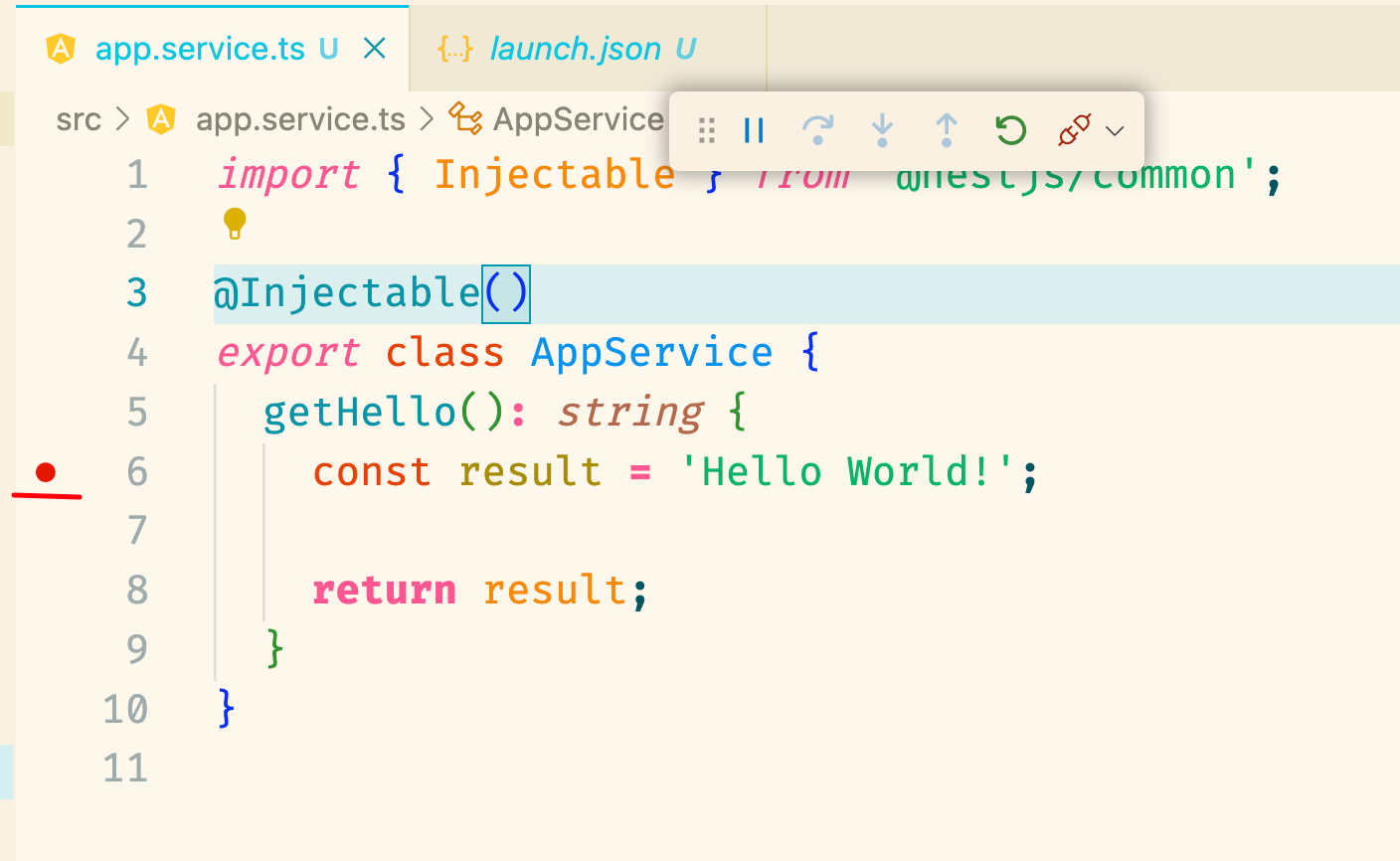The image size is (1400, 861).
Task: Open the dropdown next to disconnect icon
Action: pyautogui.click(x=1115, y=131)
